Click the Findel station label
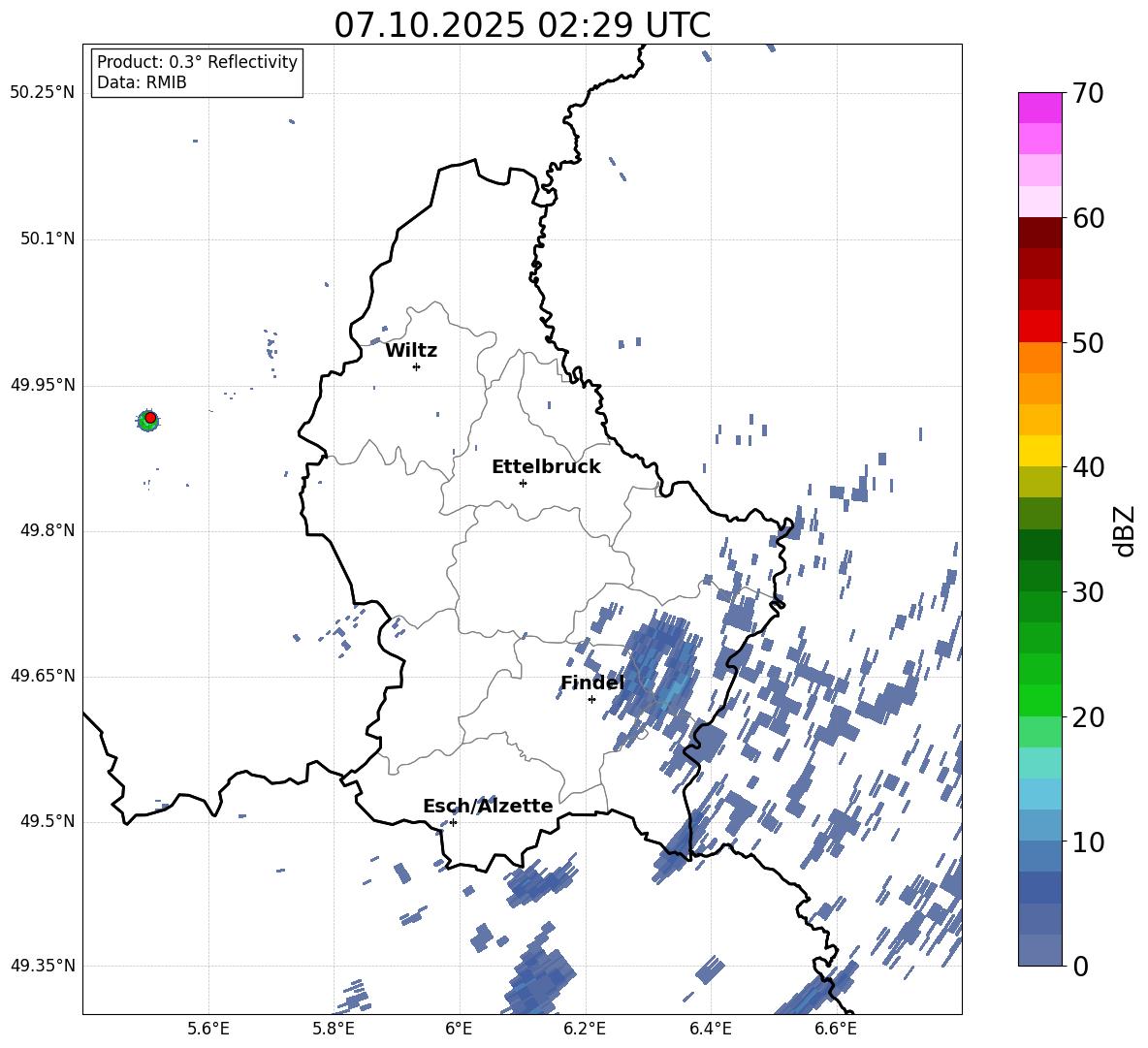The height and width of the screenshot is (1048, 1148). coord(592,683)
